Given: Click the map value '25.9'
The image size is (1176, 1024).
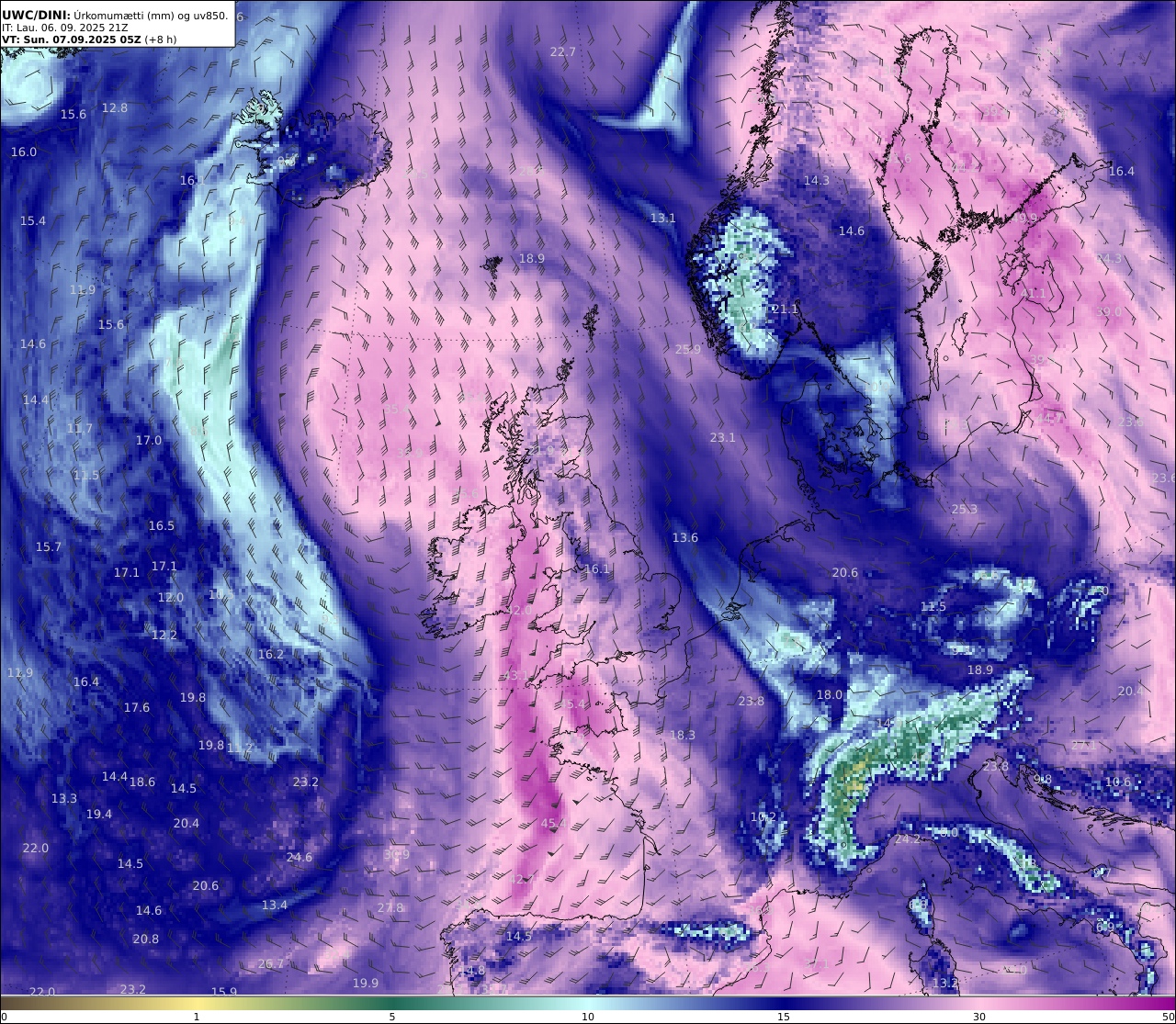Looking at the screenshot, I should 688,350.
